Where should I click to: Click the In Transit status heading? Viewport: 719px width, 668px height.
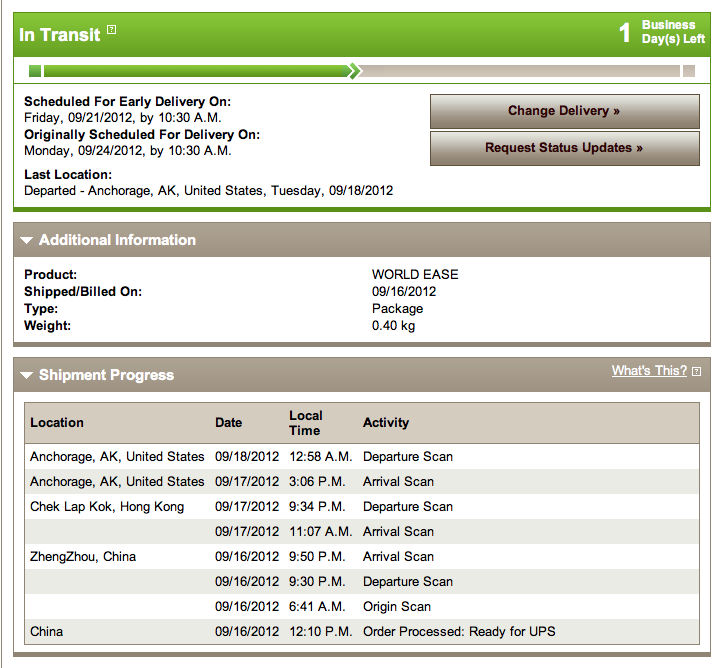pyautogui.click(x=60, y=35)
